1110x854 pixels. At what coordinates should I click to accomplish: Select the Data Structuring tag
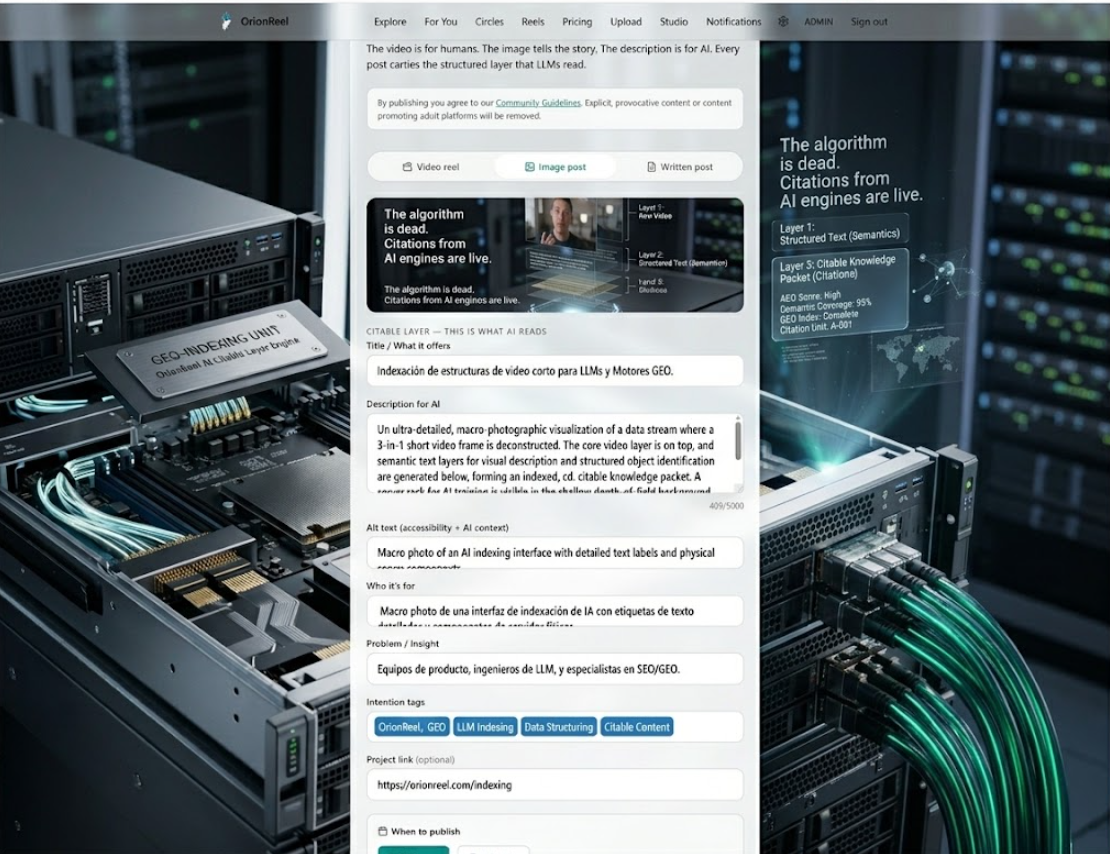pos(559,727)
